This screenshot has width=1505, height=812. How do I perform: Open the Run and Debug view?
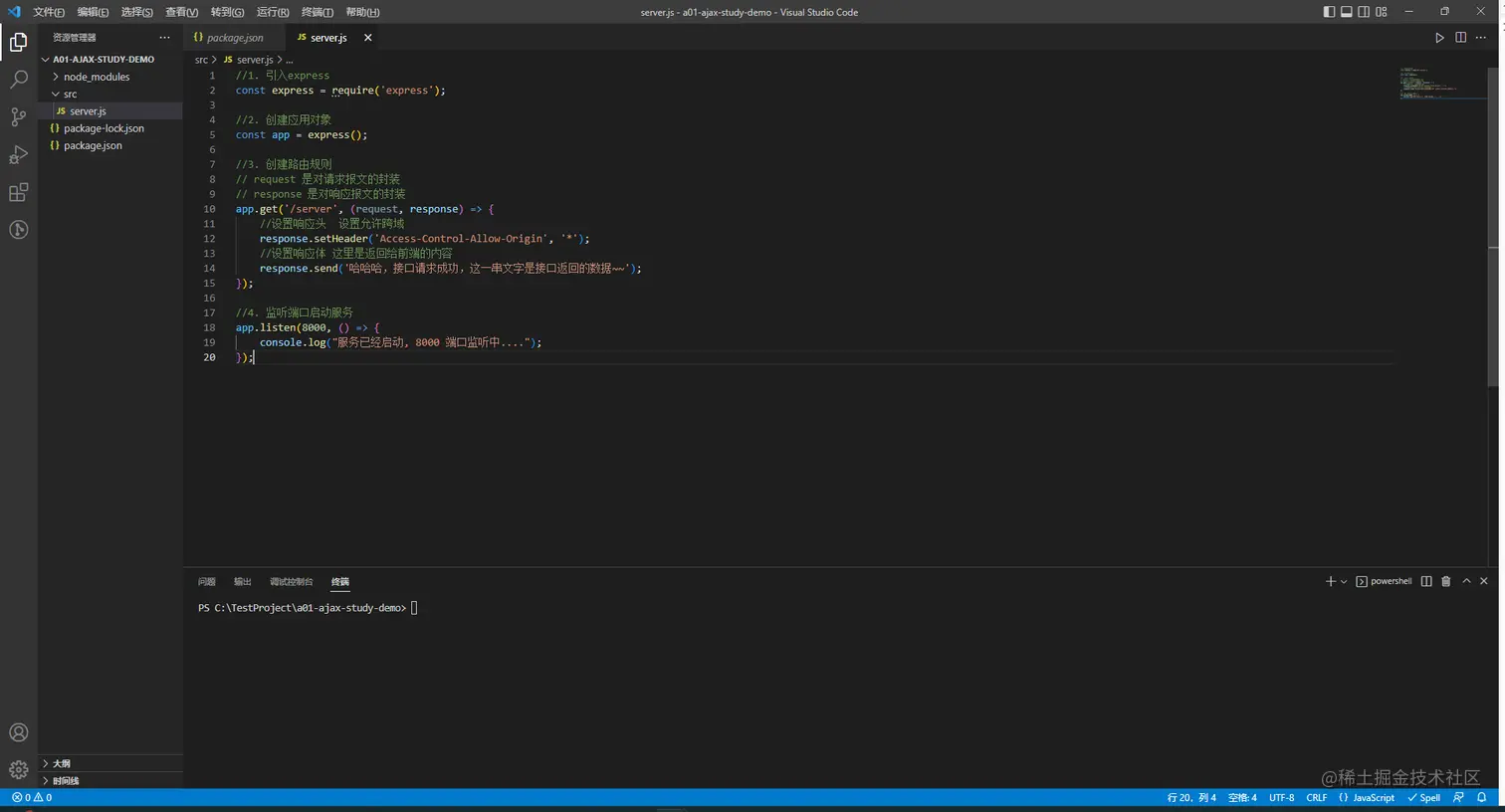tap(18, 154)
